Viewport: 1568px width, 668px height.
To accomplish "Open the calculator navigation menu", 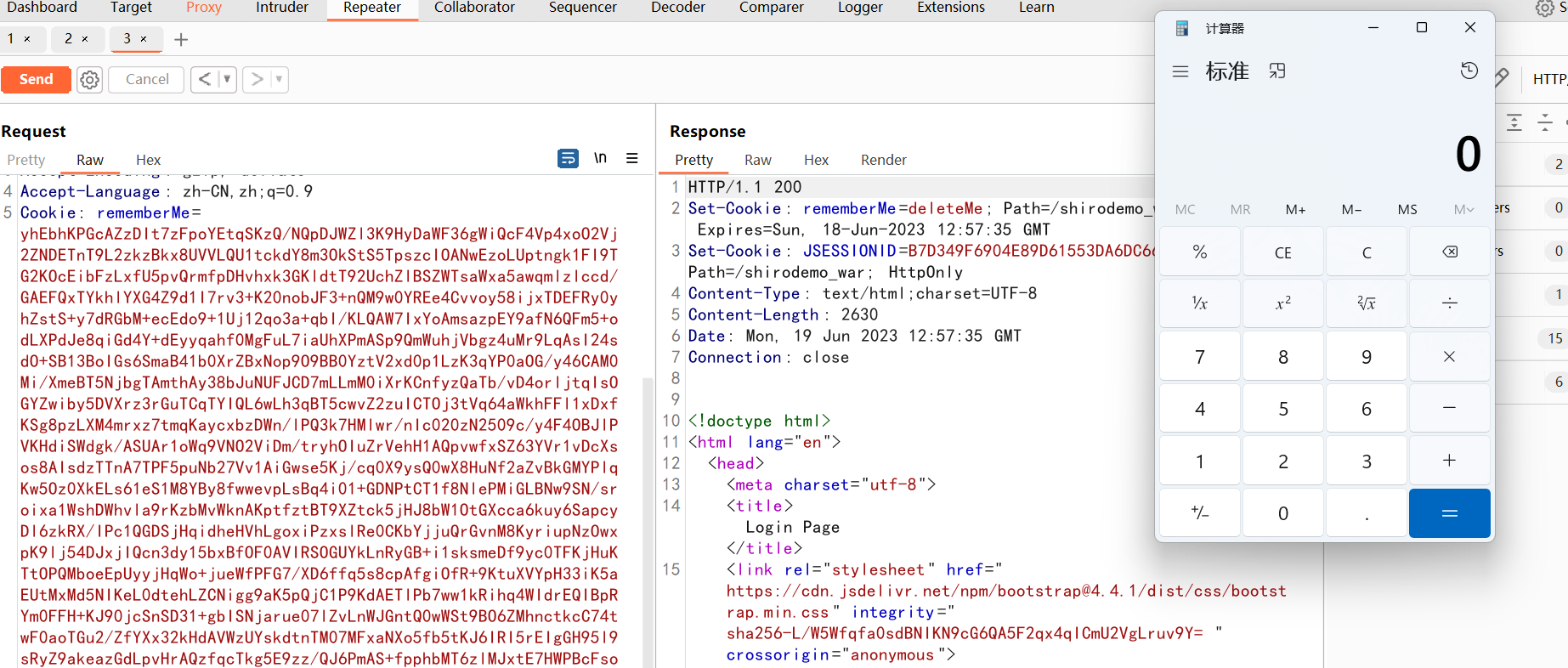I will (x=1180, y=71).
